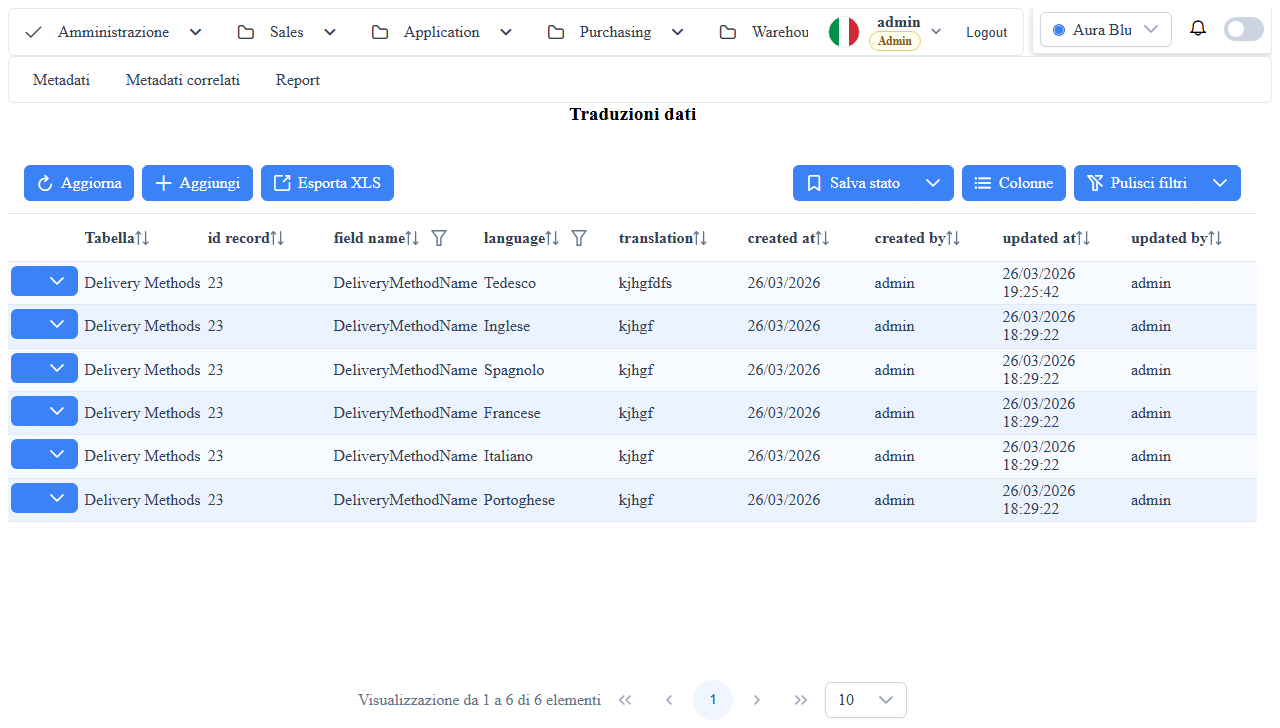Go to next page chevron icon
Screen dimensions: 1280x728
pyautogui.click(x=757, y=700)
